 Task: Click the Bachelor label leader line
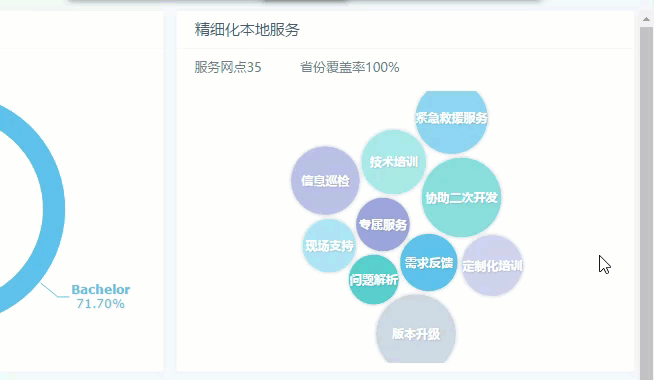click(x=55, y=291)
